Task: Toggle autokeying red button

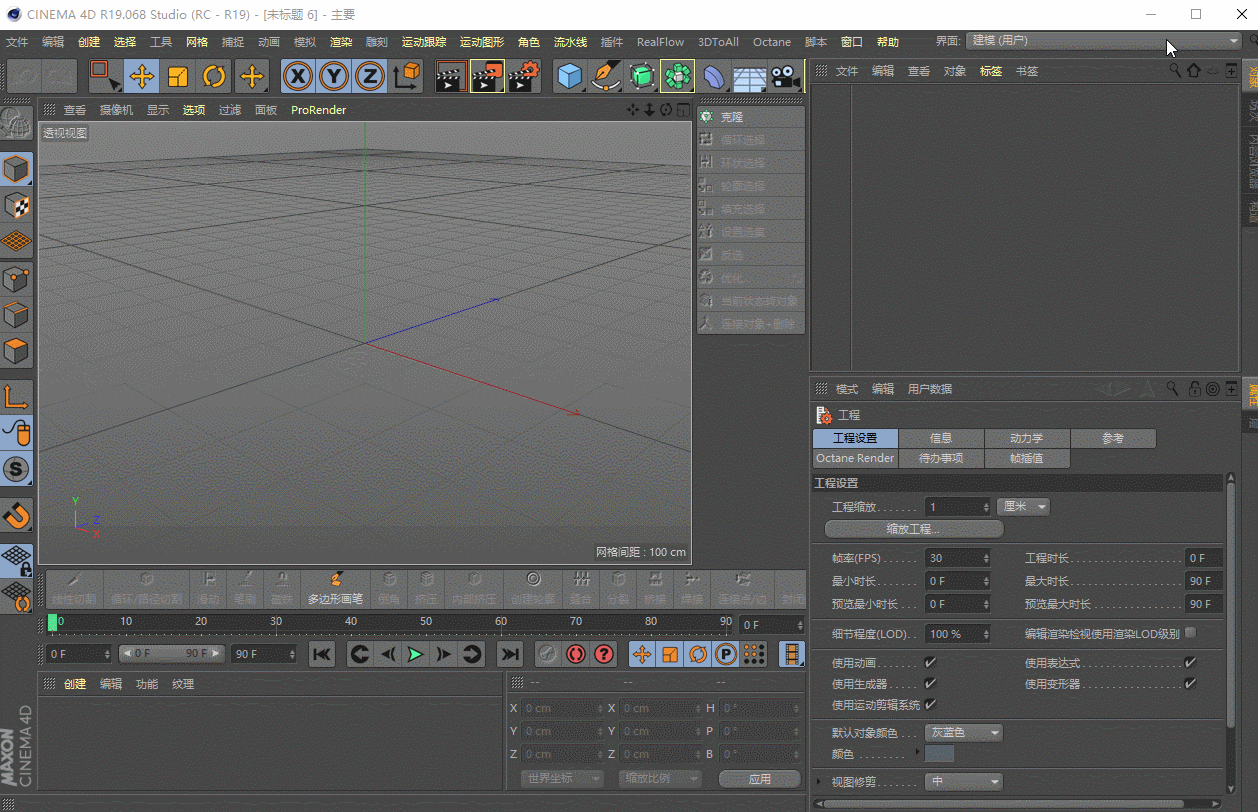Action: click(x=575, y=654)
